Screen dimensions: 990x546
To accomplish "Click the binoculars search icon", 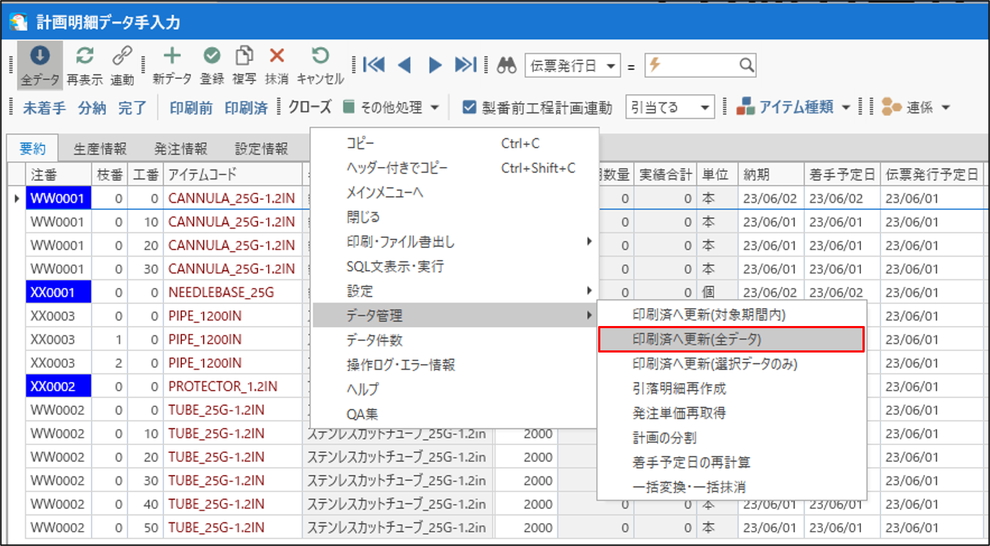I will 506,65.
